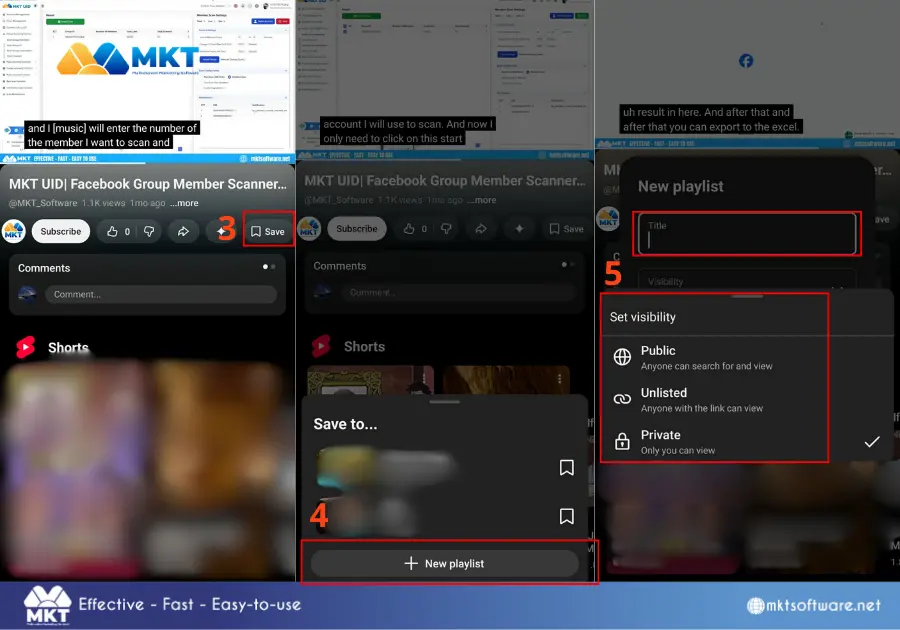The height and width of the screenshot is (630, 900).
Task: Grab the drag handle above Set visibility
Action: click(747, 296)
